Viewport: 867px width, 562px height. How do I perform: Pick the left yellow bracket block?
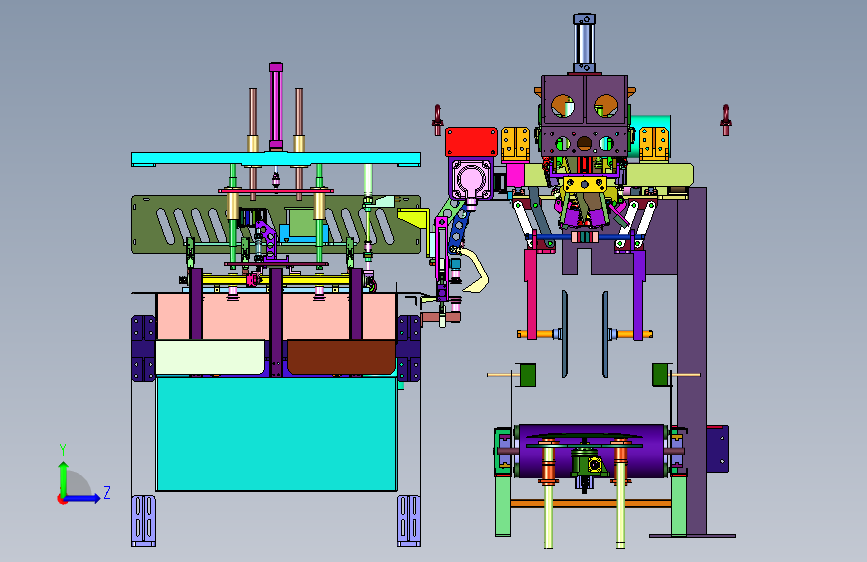pyautogui.click(x=515, y=144)
